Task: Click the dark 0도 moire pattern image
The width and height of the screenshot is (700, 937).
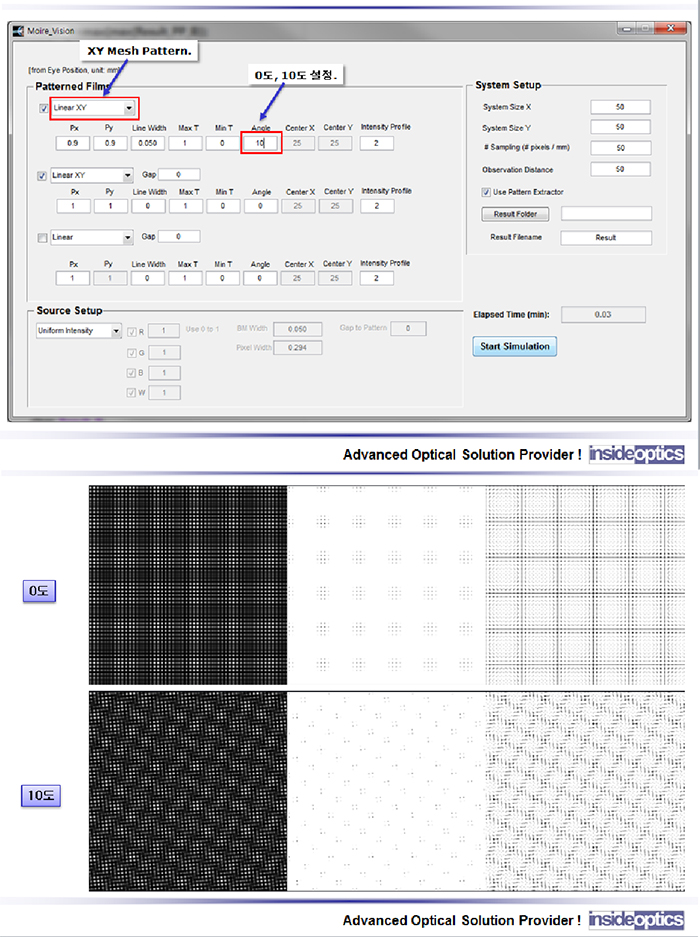Action: [188, 585]
